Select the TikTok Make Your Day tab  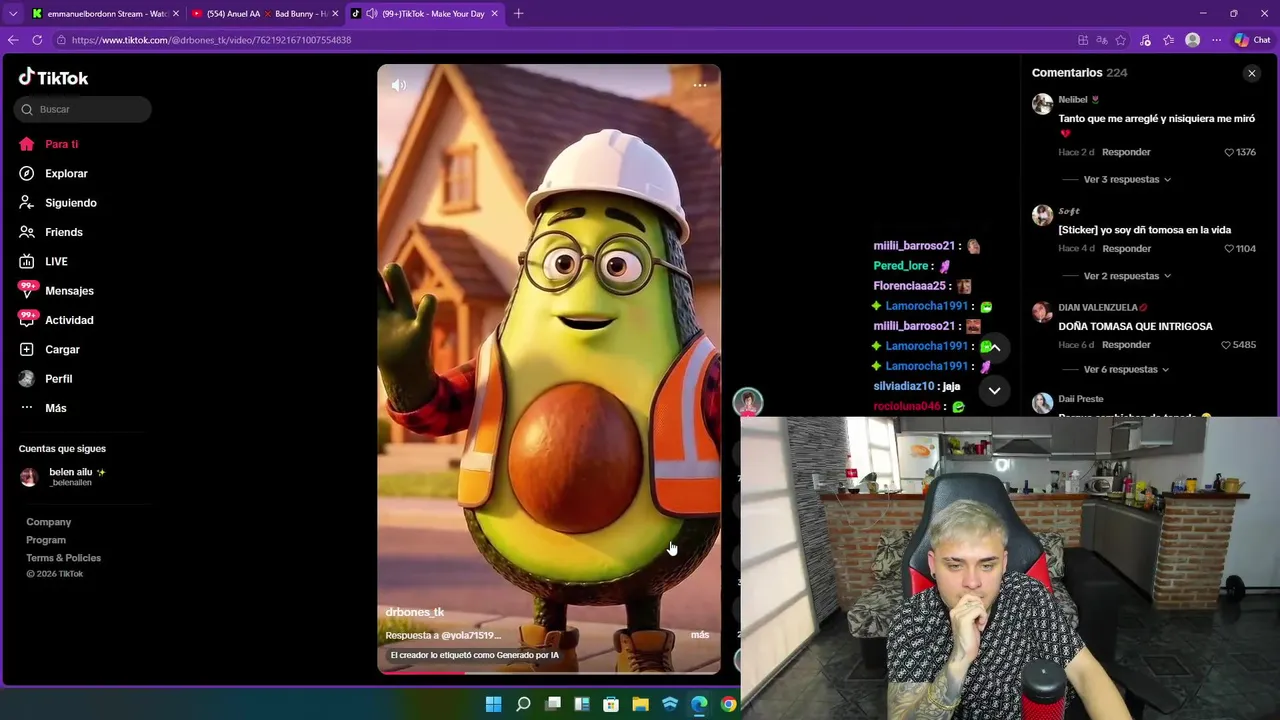(425, 14)
